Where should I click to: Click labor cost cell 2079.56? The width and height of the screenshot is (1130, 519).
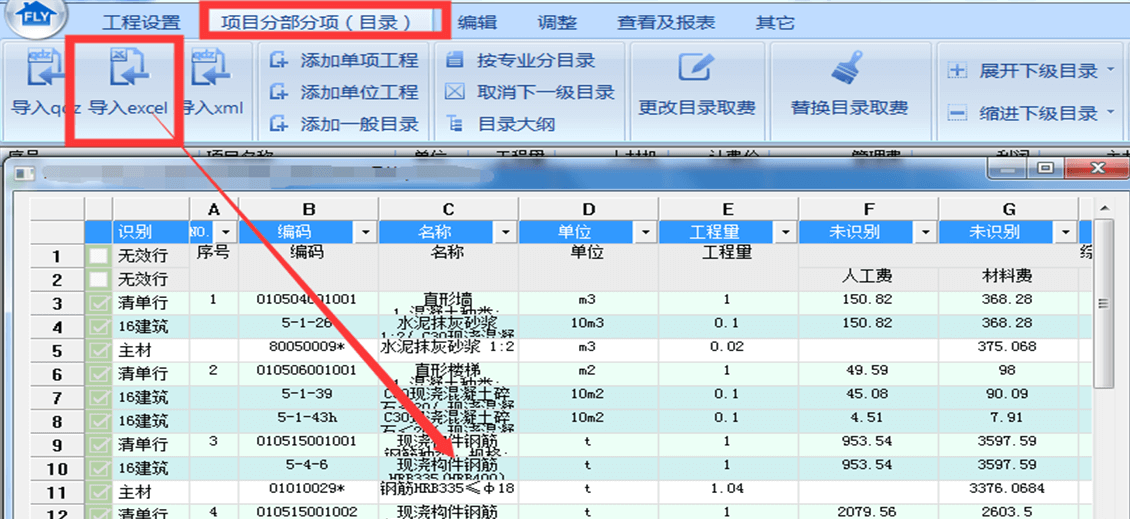pos(868,512)
